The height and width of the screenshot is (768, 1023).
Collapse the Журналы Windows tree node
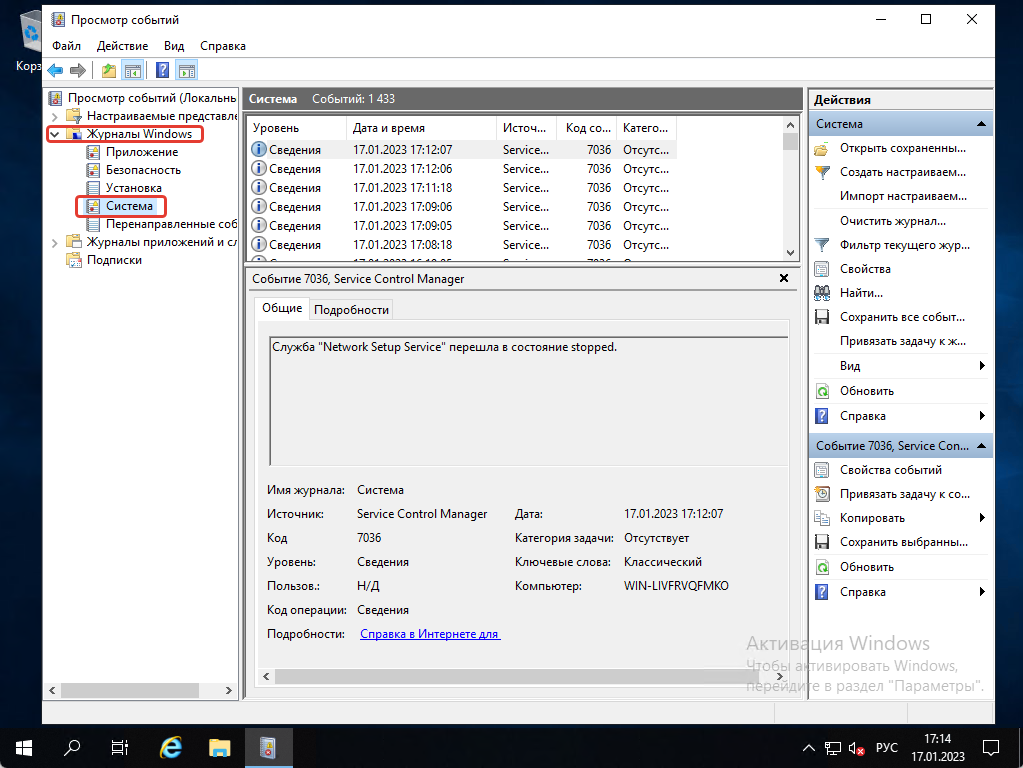[55, 134]
